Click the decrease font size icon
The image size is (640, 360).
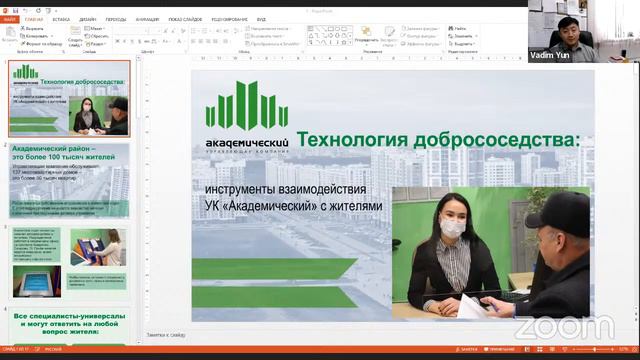tap(173, 31)
